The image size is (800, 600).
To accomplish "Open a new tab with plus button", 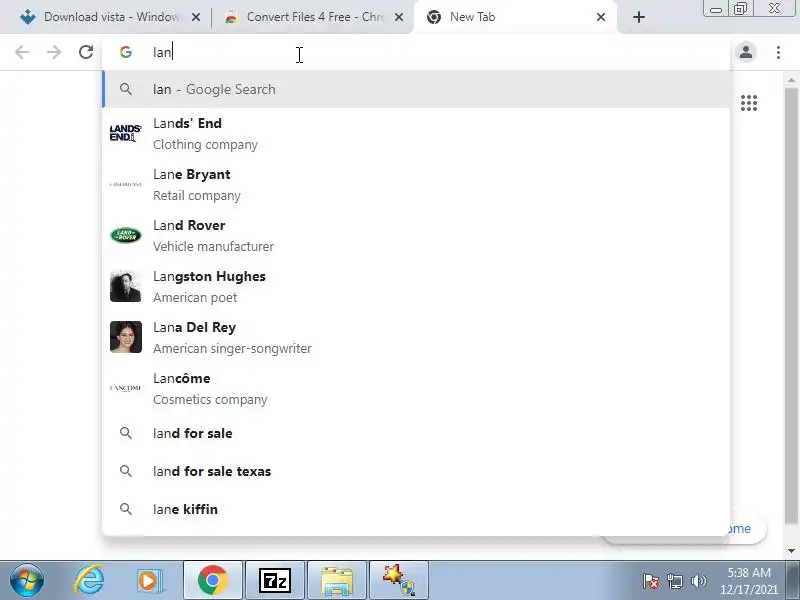I will pos(638,17).
